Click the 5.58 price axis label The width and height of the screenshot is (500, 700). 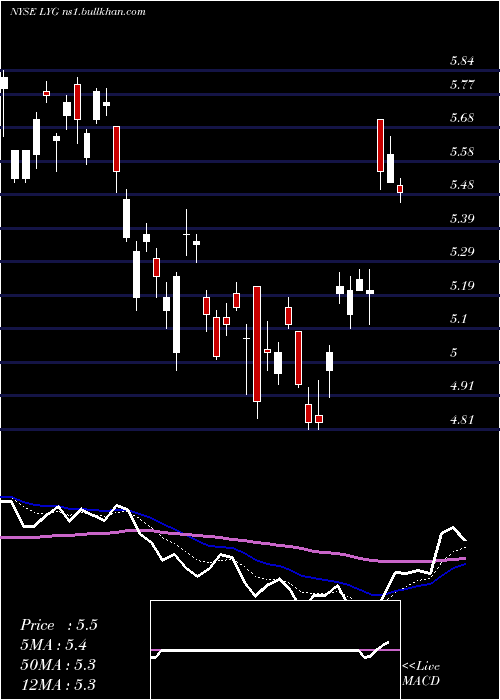click(462, 151)
